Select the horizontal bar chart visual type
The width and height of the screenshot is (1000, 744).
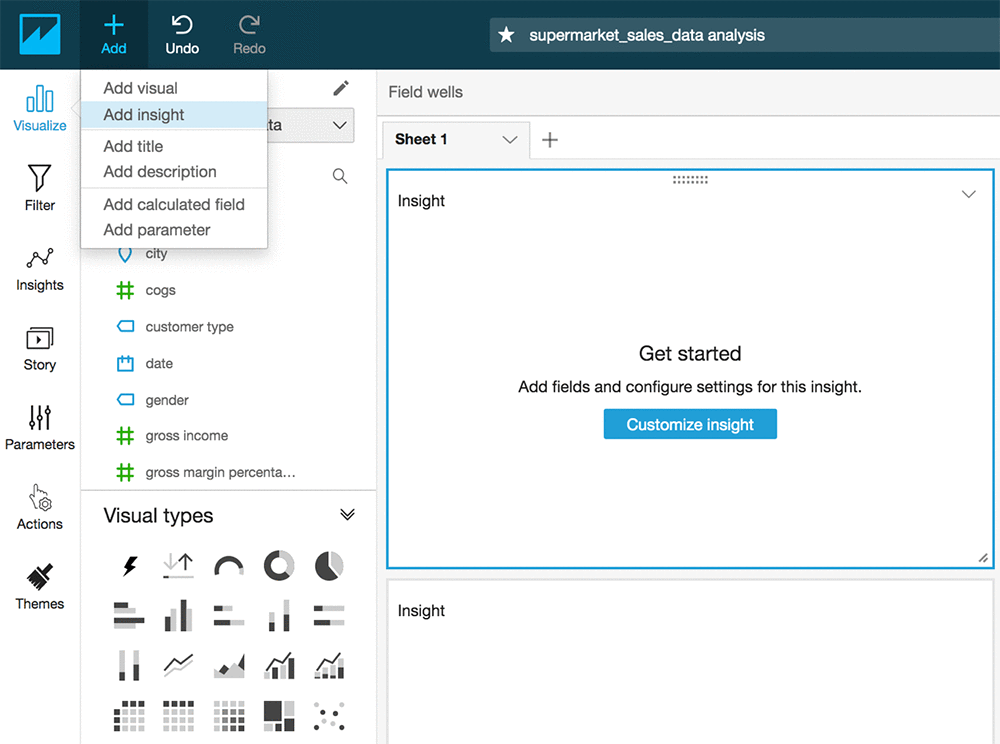click(x=129, y=616)
